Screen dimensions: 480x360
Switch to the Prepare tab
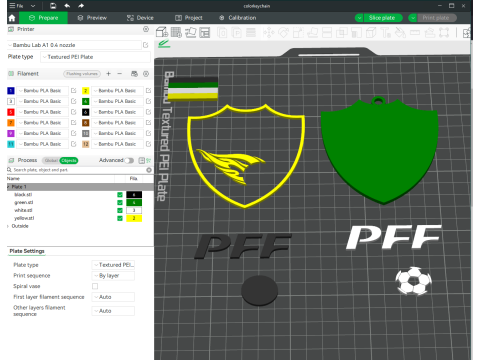(x=43, y=18)
